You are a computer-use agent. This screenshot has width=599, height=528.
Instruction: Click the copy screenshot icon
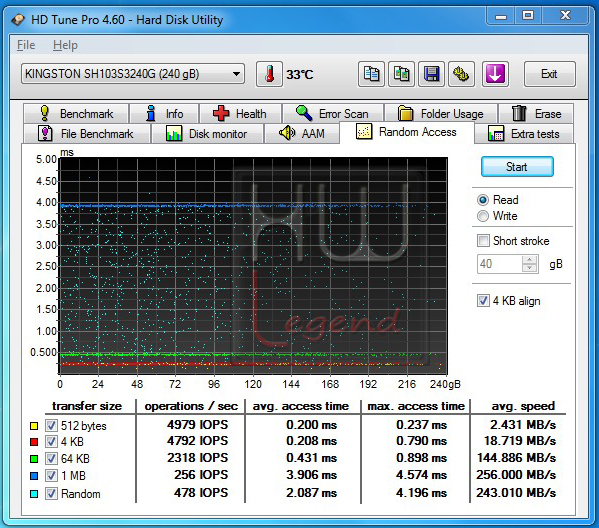tap(401, 74)
